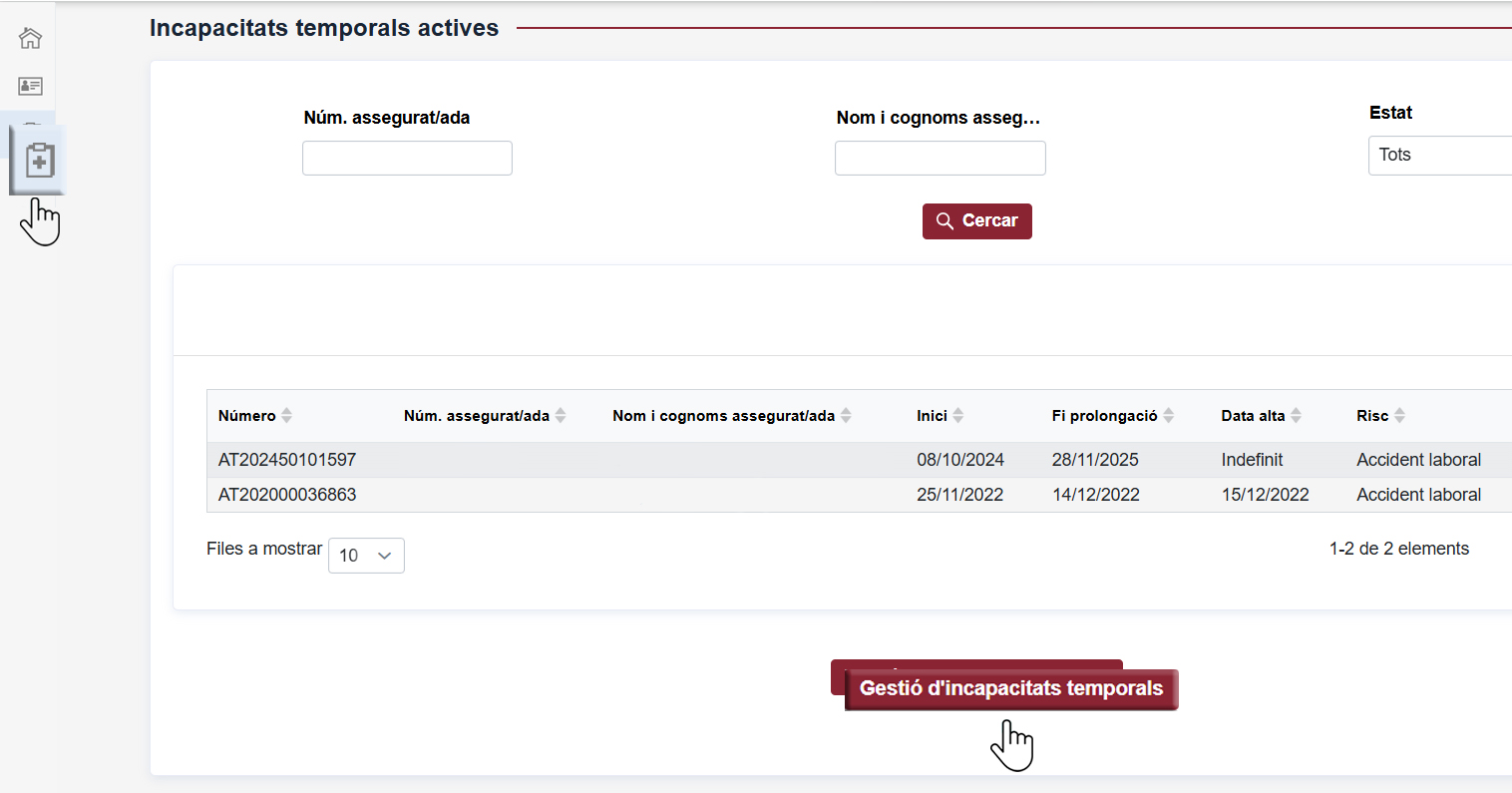Open the Files a mostrar dropdown
This screenshot has height=793, width=1512.
(366, 556)
